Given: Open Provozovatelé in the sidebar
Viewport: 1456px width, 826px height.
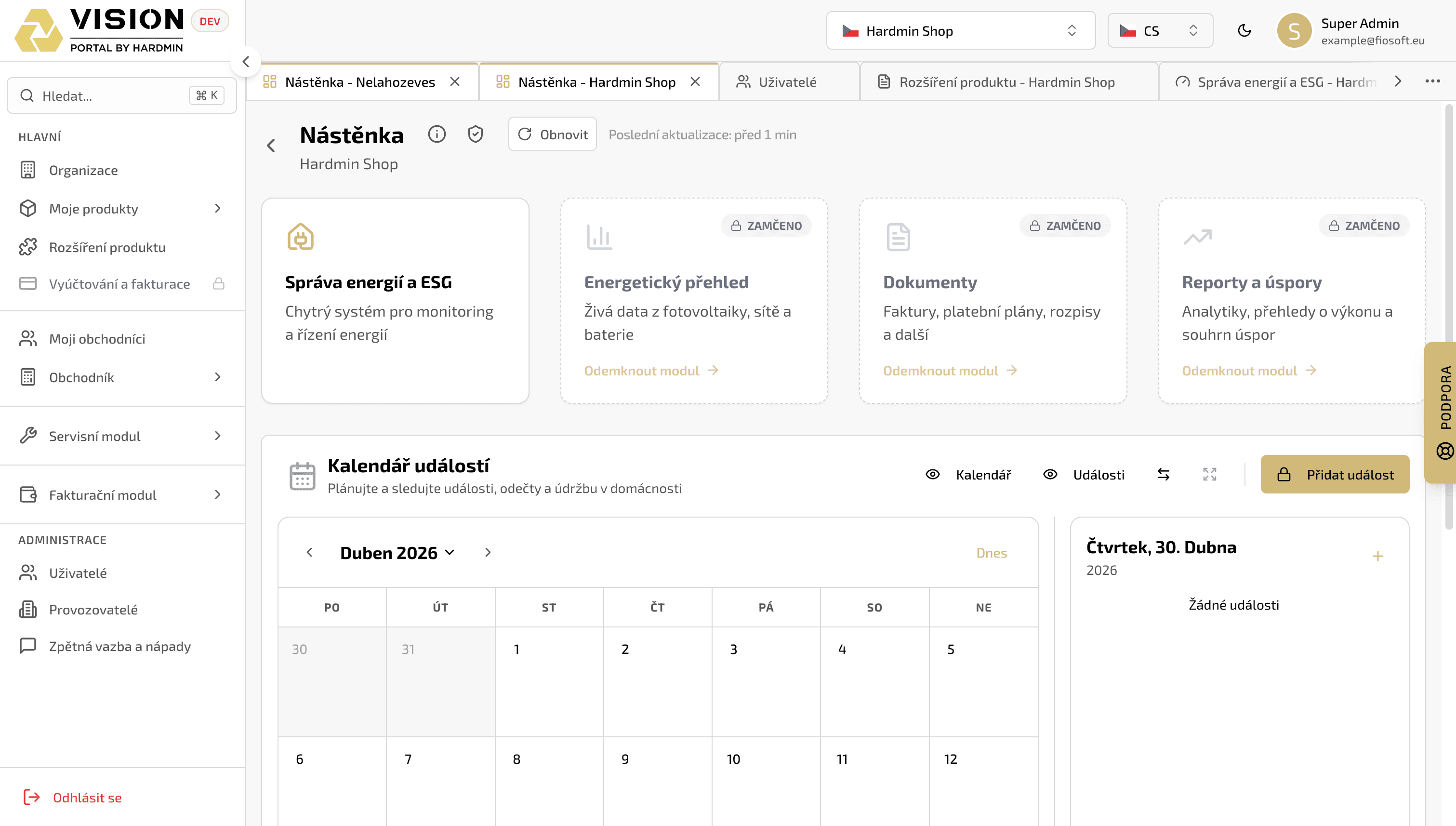Looking at the screenshot, I should pyautogui.click(x=122, y=610).
